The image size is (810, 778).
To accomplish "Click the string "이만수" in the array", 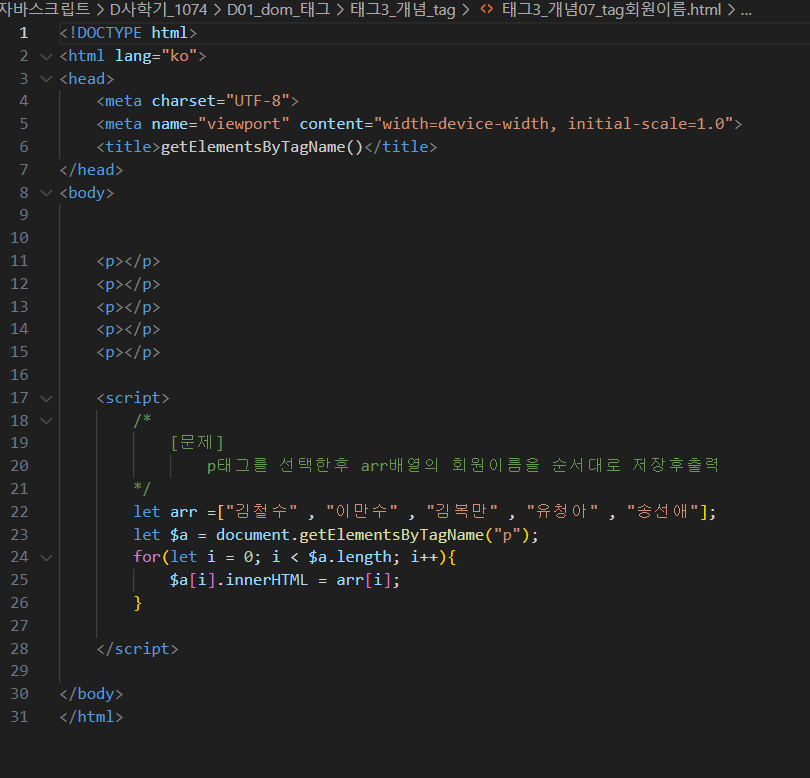I will click(x=362, y=512).
